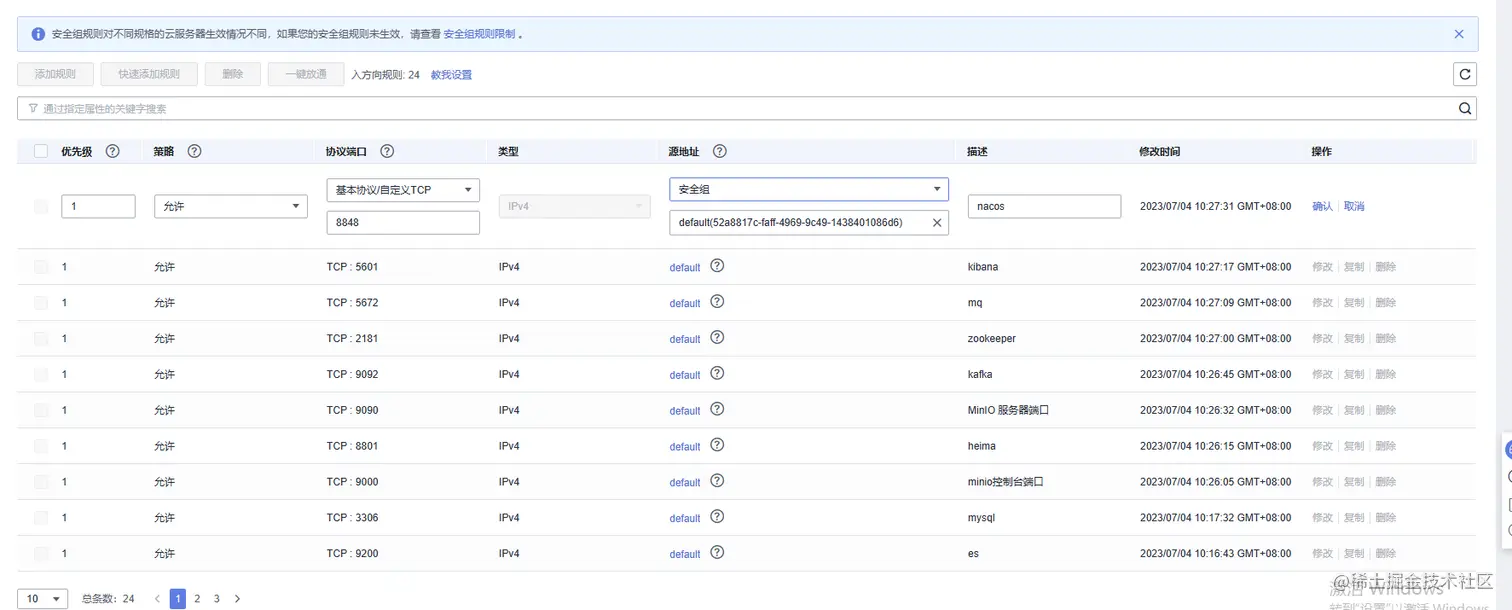The image size is (1512, 610).
Task: Click help icon next to 优先级 header
Action: pyautogui.click(x=113, y=151)
